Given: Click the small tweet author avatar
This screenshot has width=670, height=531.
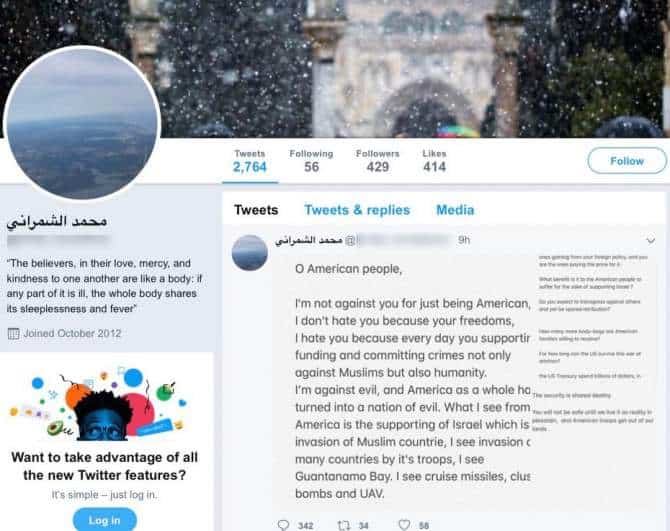Looking at the screenshot, I should click(250, 252).
